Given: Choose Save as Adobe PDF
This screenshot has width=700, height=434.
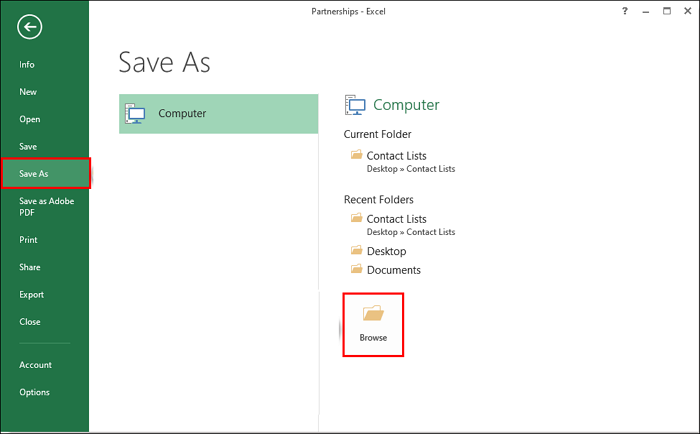Looking at the screenshot, I should [46, 207].
